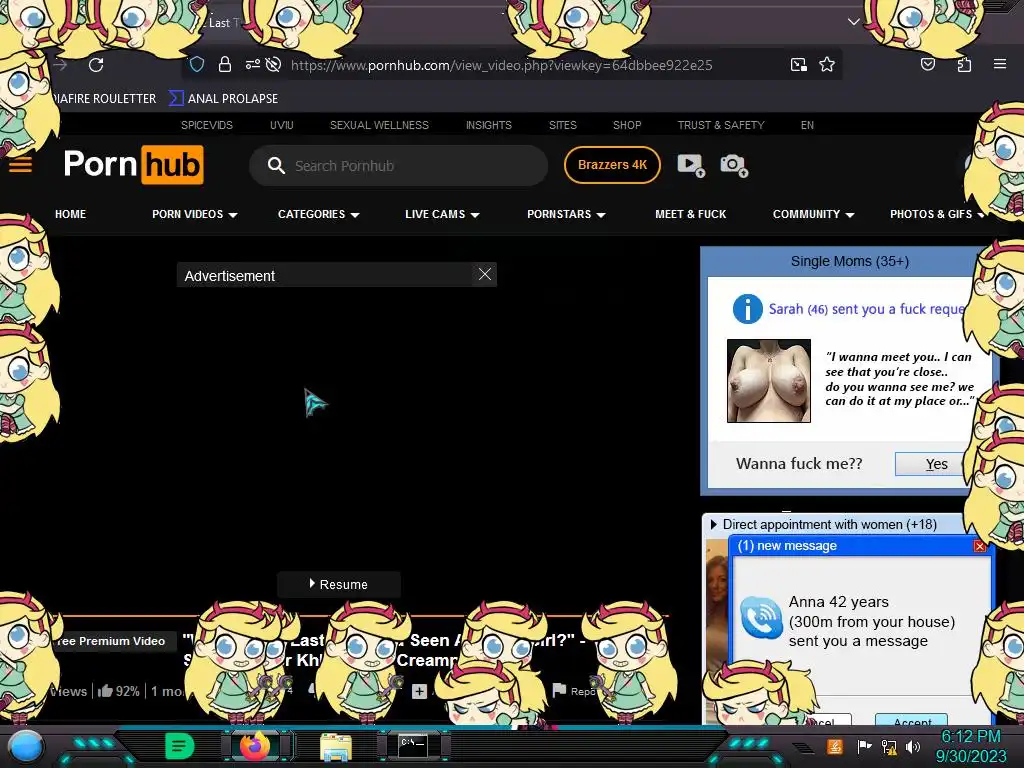1024x768 pixels.
Task: Open Action Center flag in tray
Action: click(x=864, y=746)
